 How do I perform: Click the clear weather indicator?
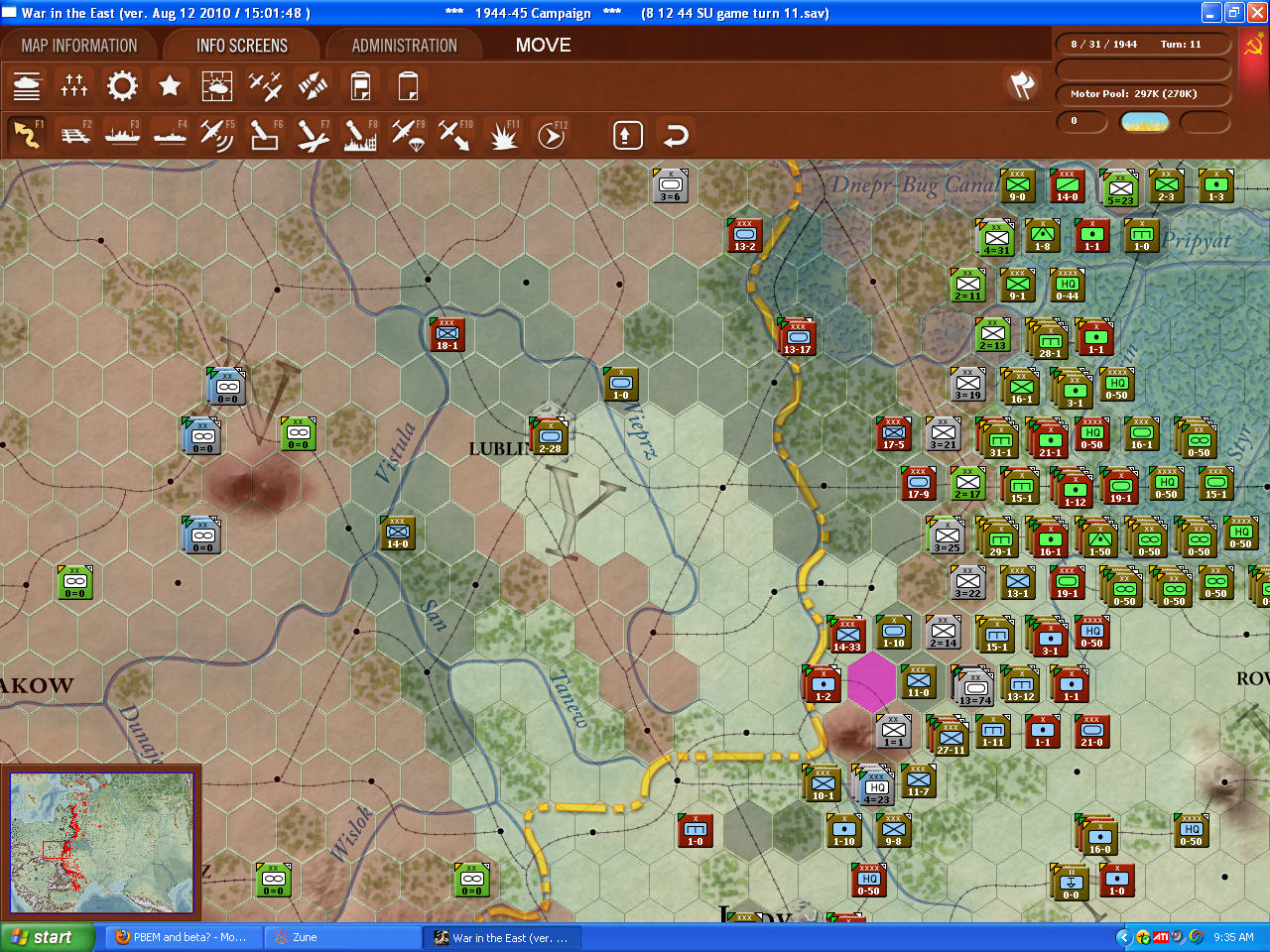(1144, 122)
